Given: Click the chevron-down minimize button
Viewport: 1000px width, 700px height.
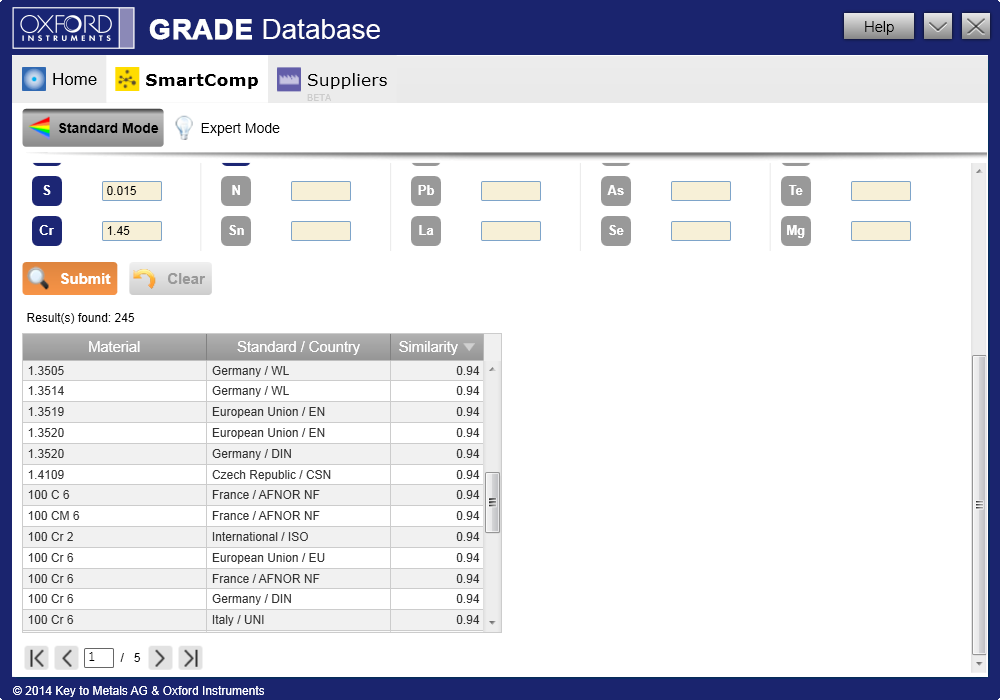Looking at the screenshot, I should (938, 27).
